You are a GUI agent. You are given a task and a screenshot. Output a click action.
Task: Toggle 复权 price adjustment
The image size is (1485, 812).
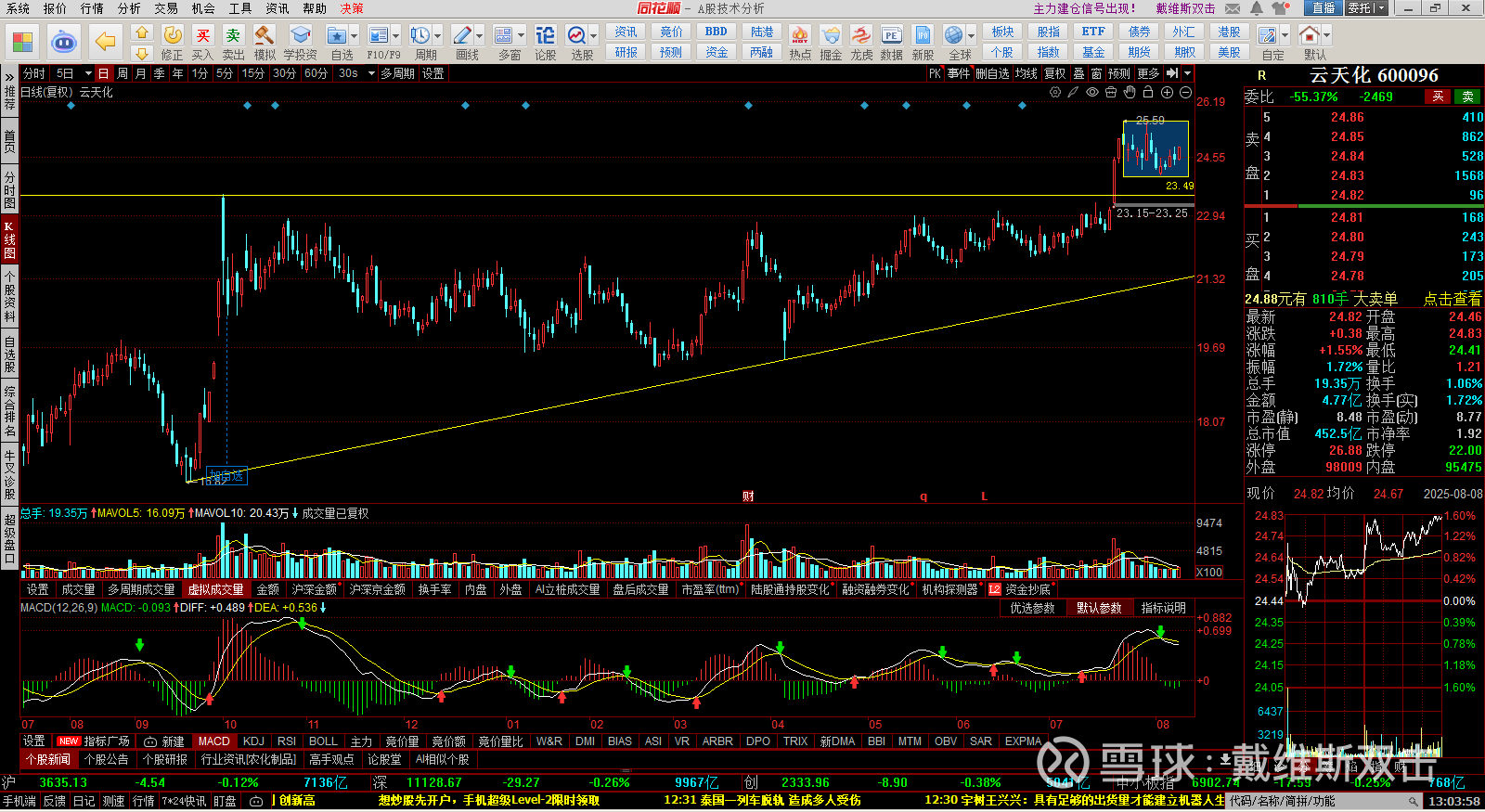click(1055, 73)
